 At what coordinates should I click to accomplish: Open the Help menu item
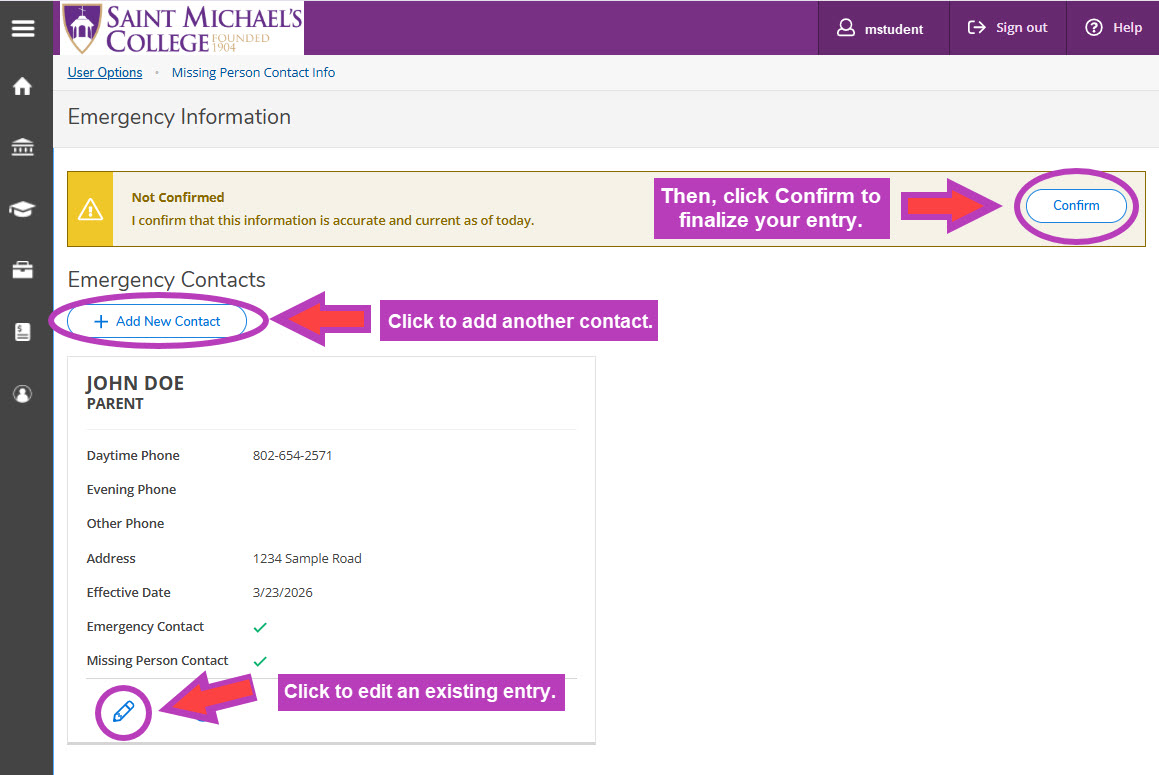(x=1114, y=28)
